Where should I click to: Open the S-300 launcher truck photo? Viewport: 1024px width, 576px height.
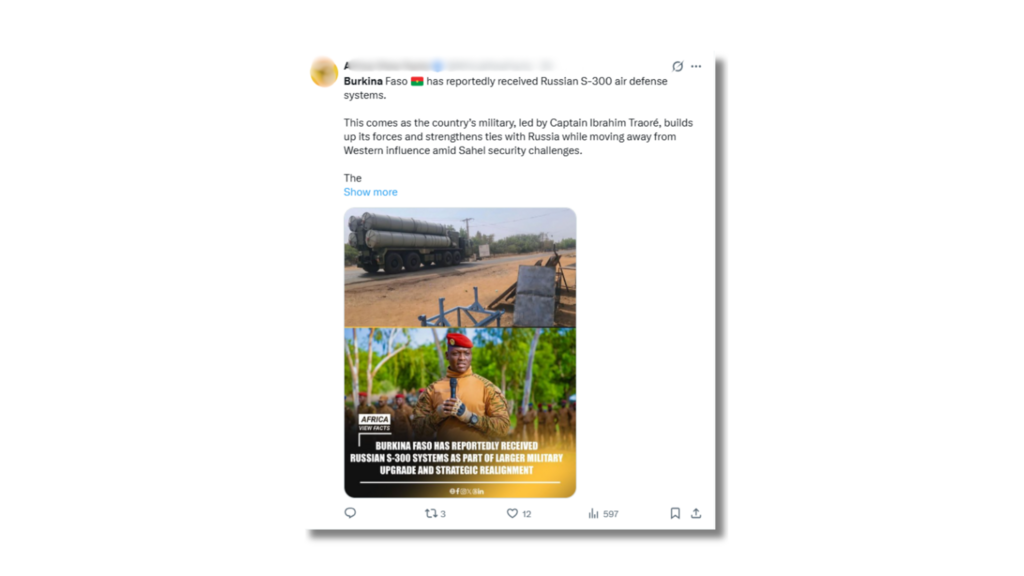460,267
